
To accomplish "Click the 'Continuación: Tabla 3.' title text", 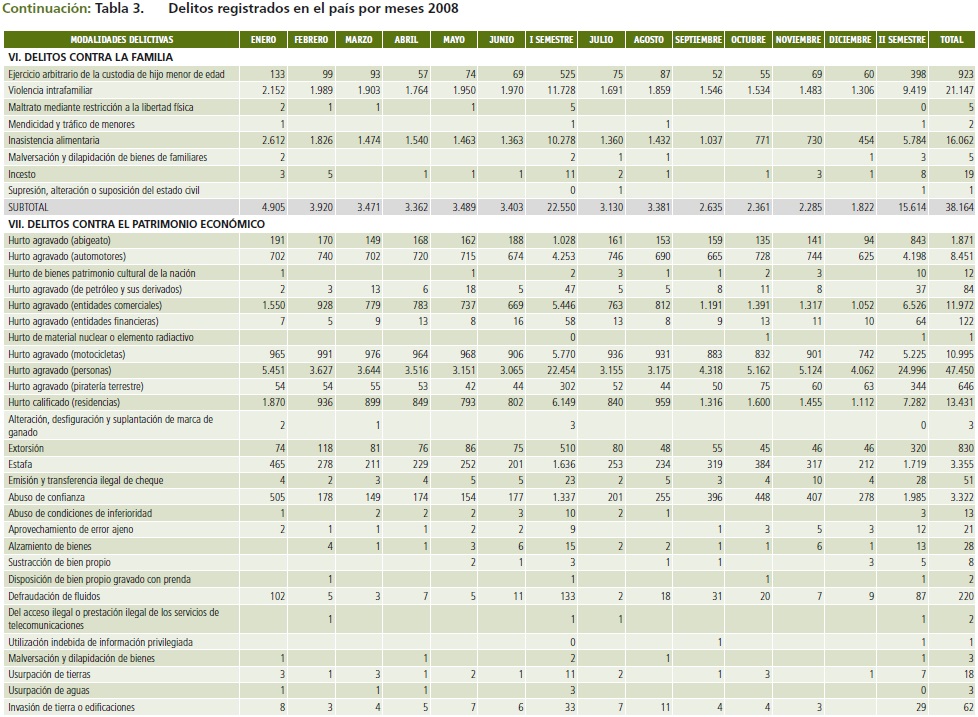I will 76,10.
